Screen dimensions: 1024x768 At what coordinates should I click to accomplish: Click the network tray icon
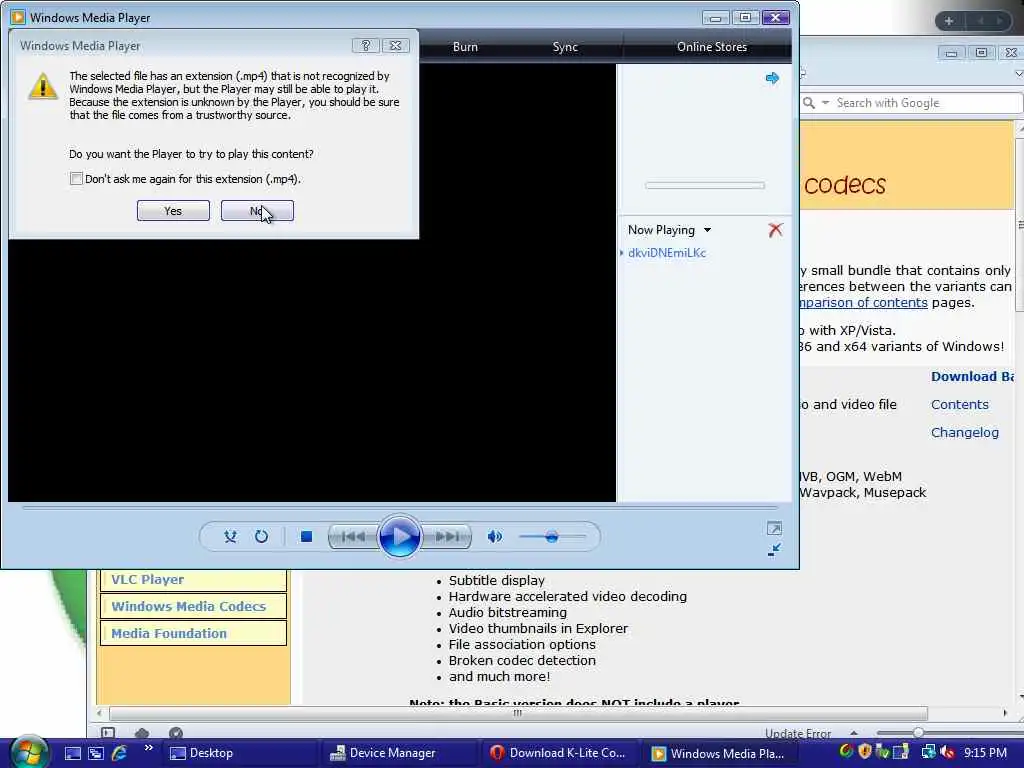[928, 752]
